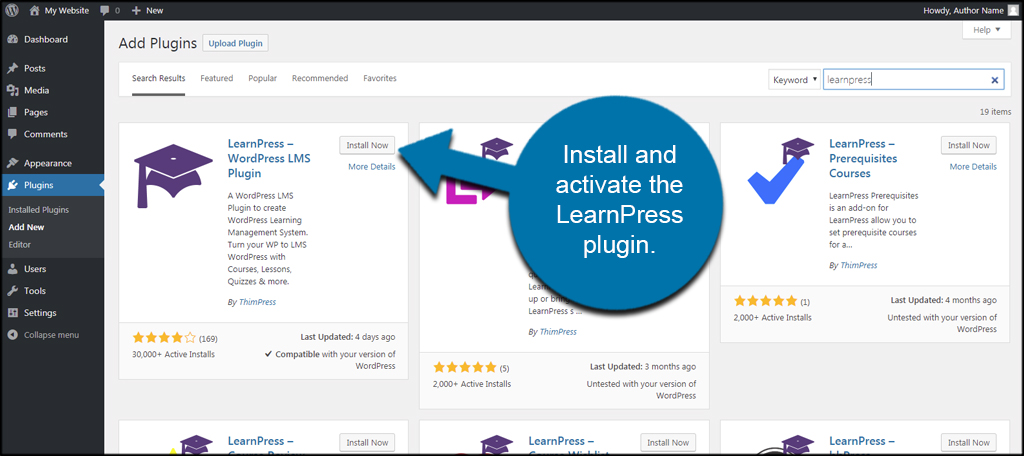Image resolution: width=1024 pixels, height=456 pixels.
Task: Select the Plugins sidebar menu
Action: (x=52, y=185)
